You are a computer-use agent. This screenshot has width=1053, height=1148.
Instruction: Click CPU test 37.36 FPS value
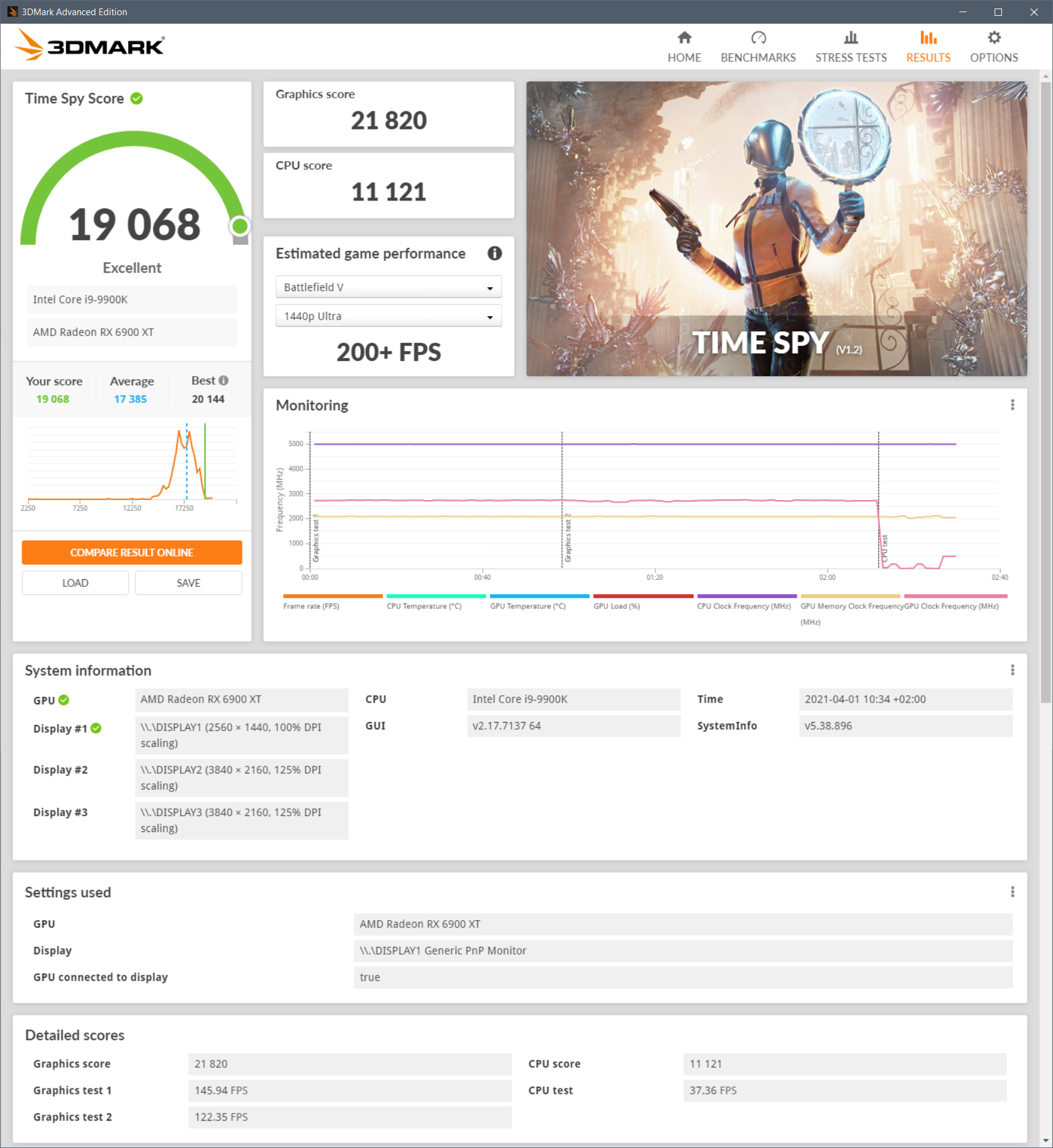coord(845,1091)
